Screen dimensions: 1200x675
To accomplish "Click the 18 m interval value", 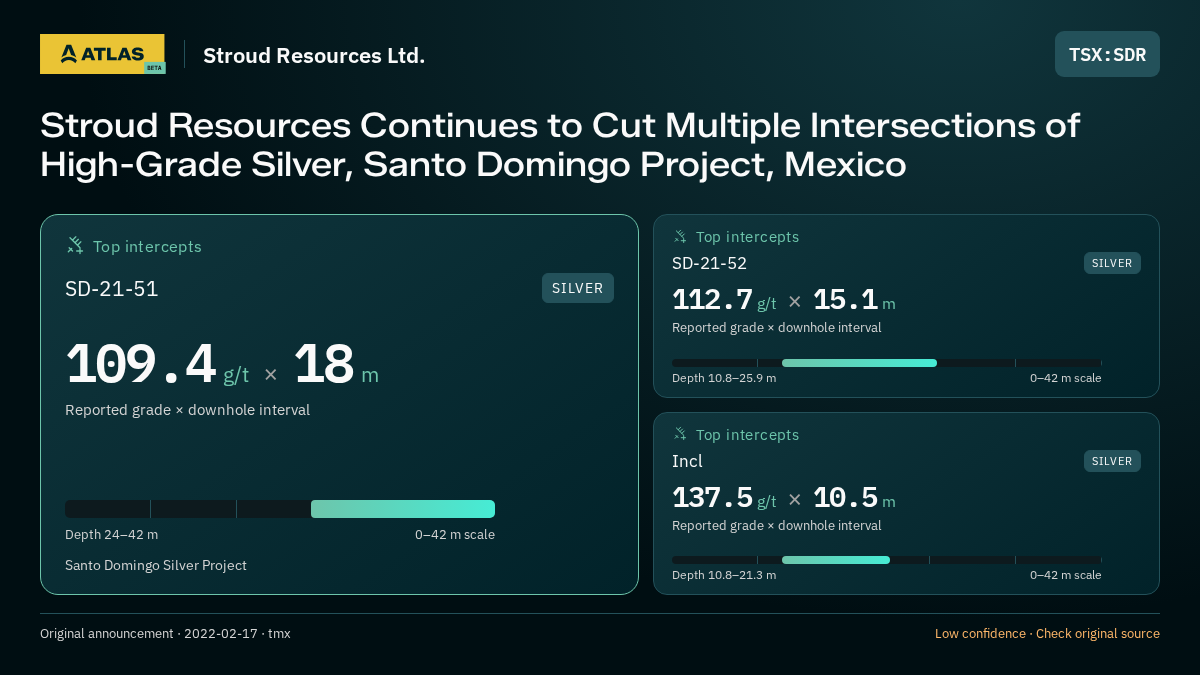I will (336, 365).
